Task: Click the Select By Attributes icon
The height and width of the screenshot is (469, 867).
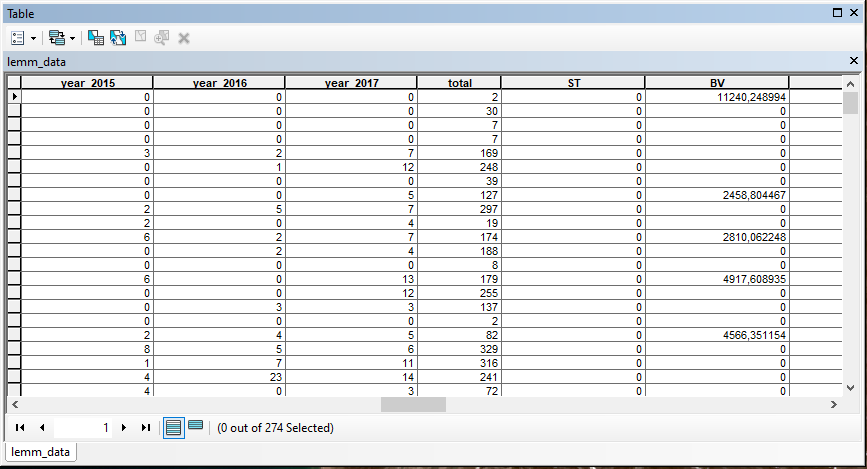Action: click(96, 38)
